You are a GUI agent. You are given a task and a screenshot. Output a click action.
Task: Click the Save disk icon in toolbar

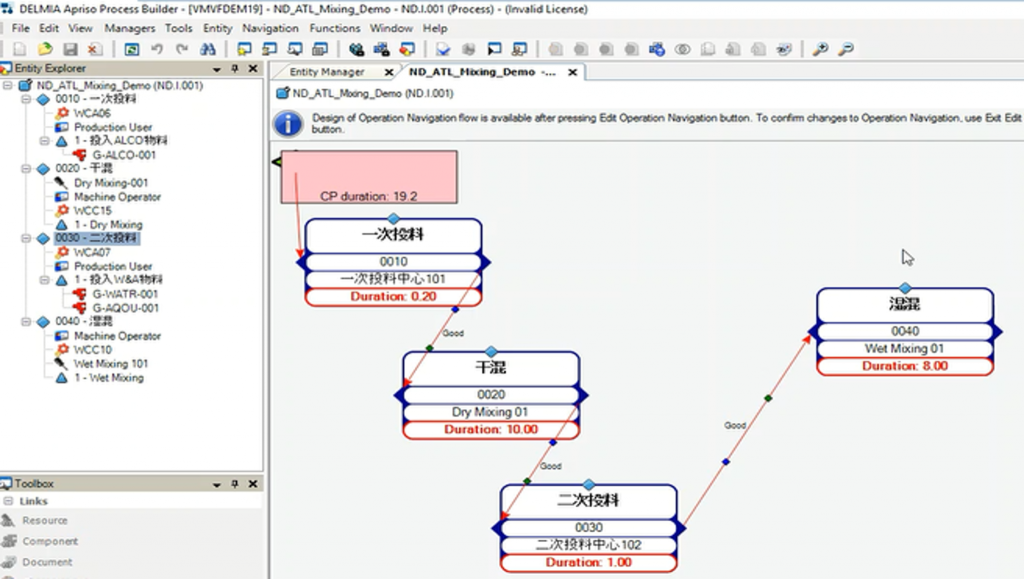tap(70, 48)
